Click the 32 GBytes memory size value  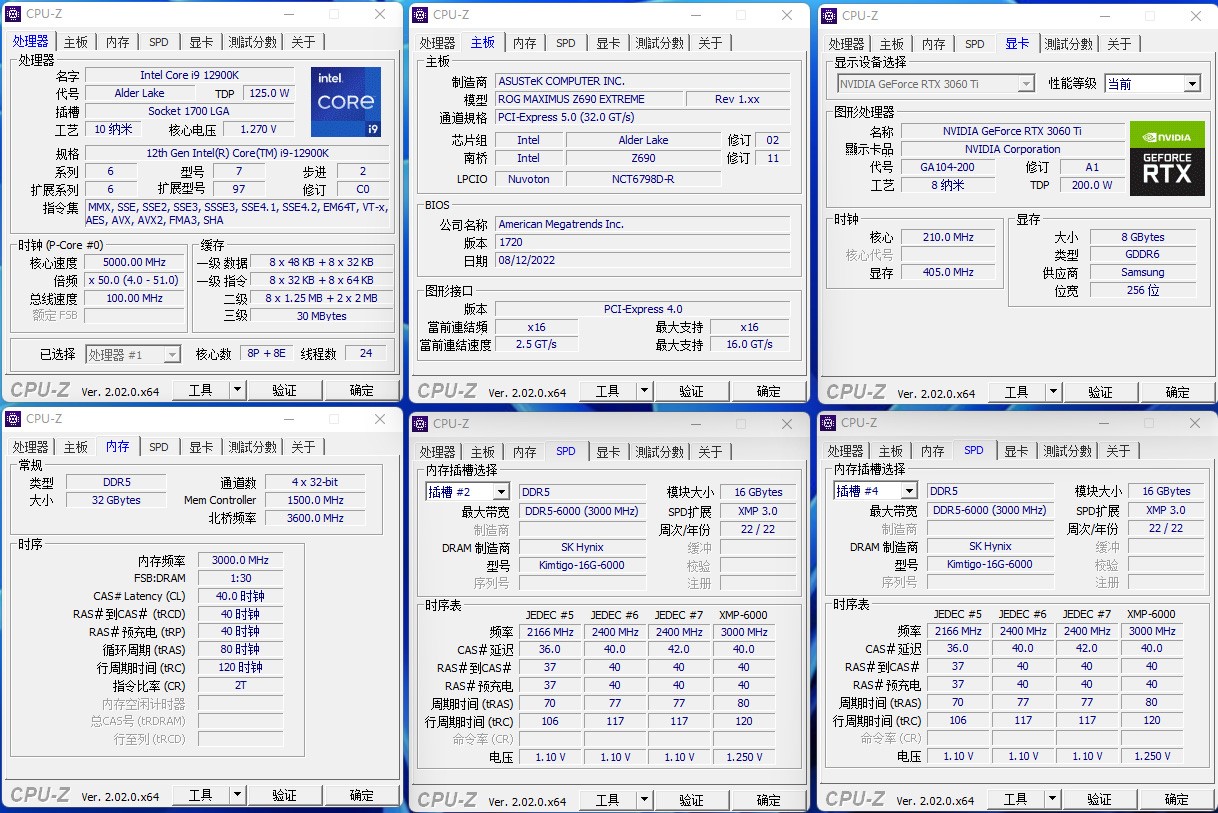coord(116,500)
